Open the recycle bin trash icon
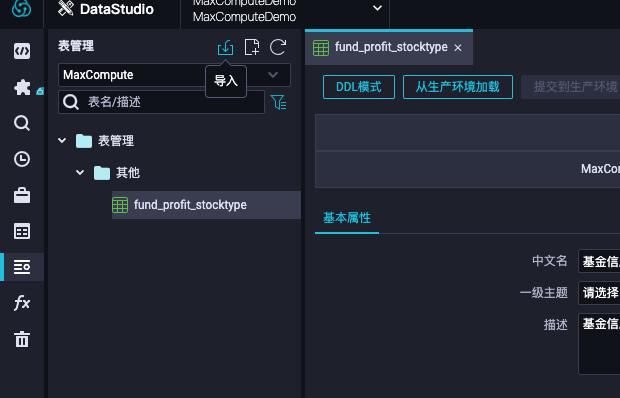This screenshot has height=398, width=620. click(22, 339)
